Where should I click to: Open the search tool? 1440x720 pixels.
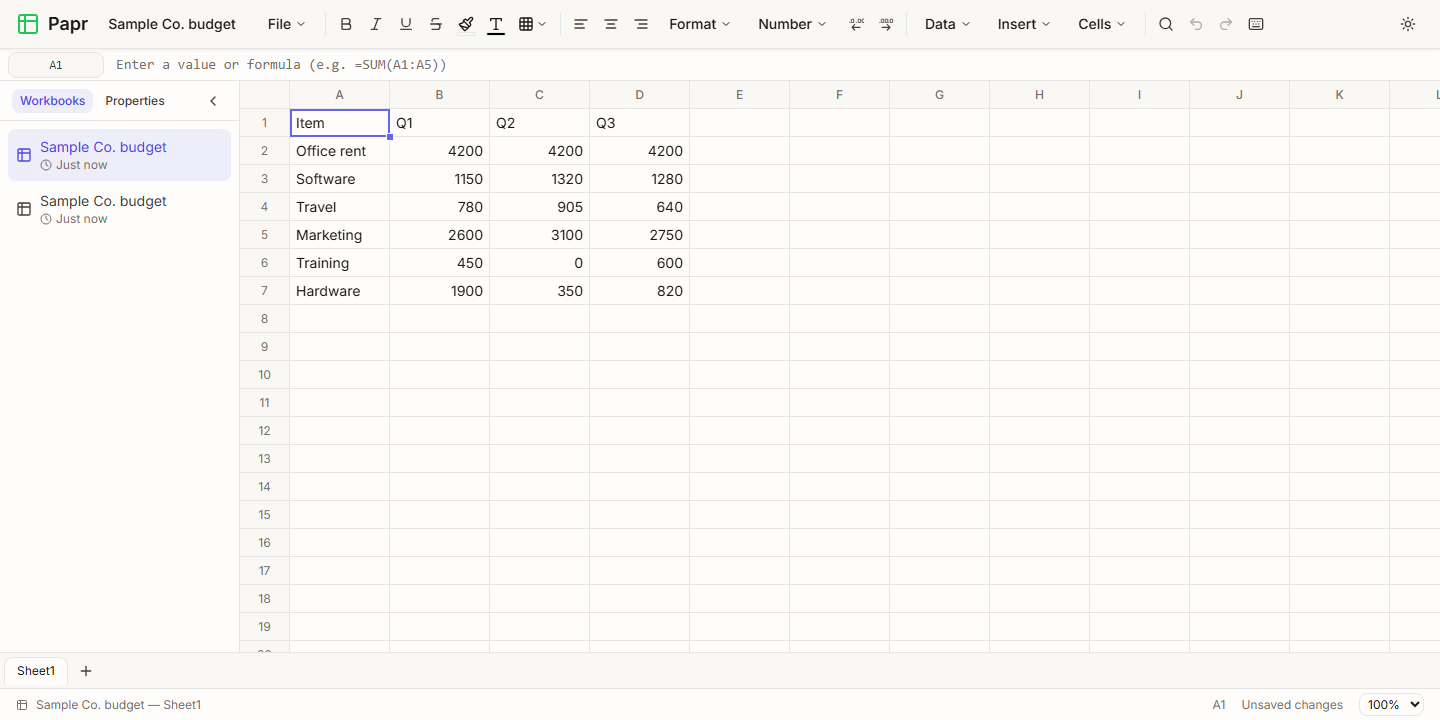1166,24
